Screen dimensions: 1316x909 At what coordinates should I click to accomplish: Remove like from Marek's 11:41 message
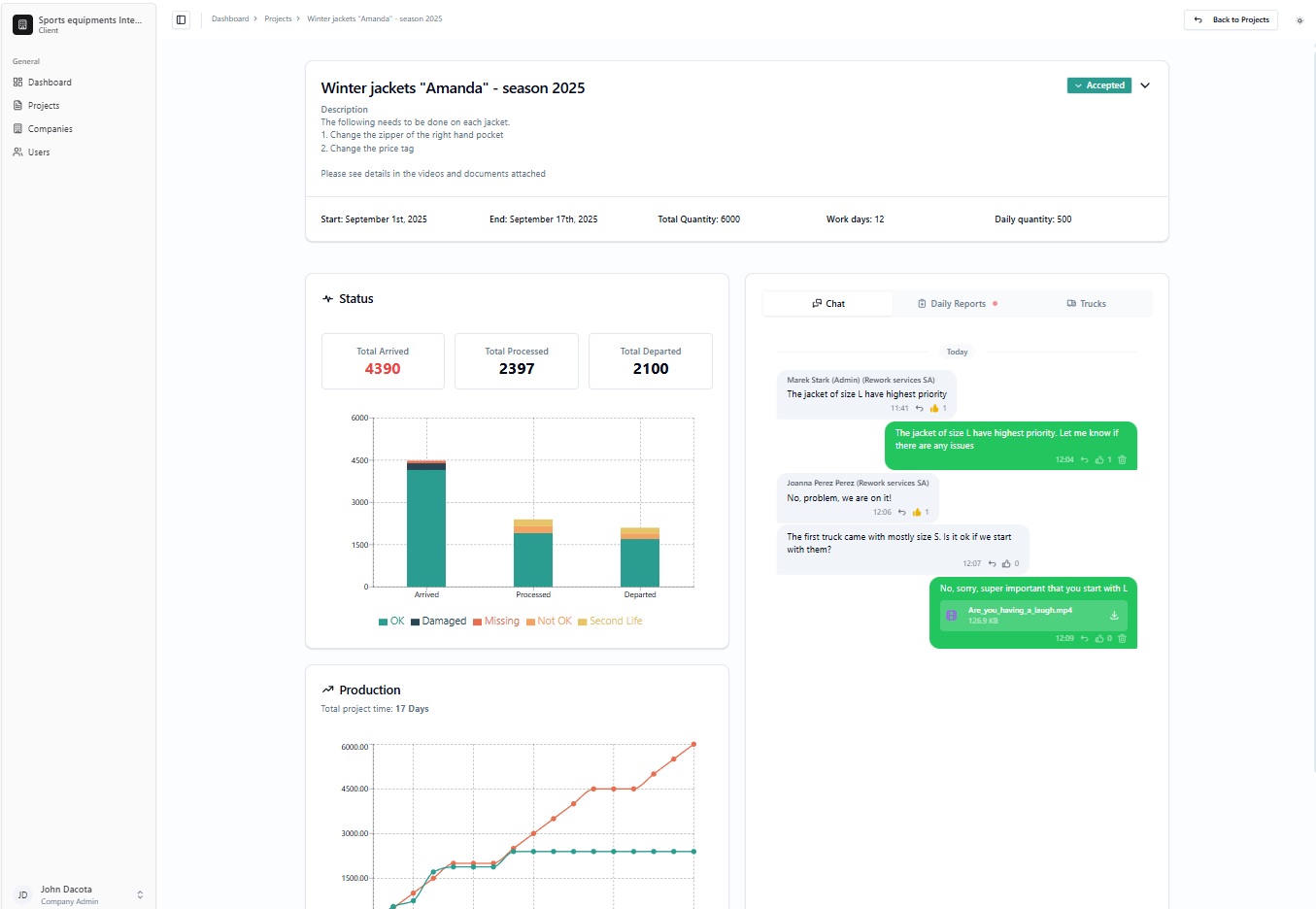point(934,409)
